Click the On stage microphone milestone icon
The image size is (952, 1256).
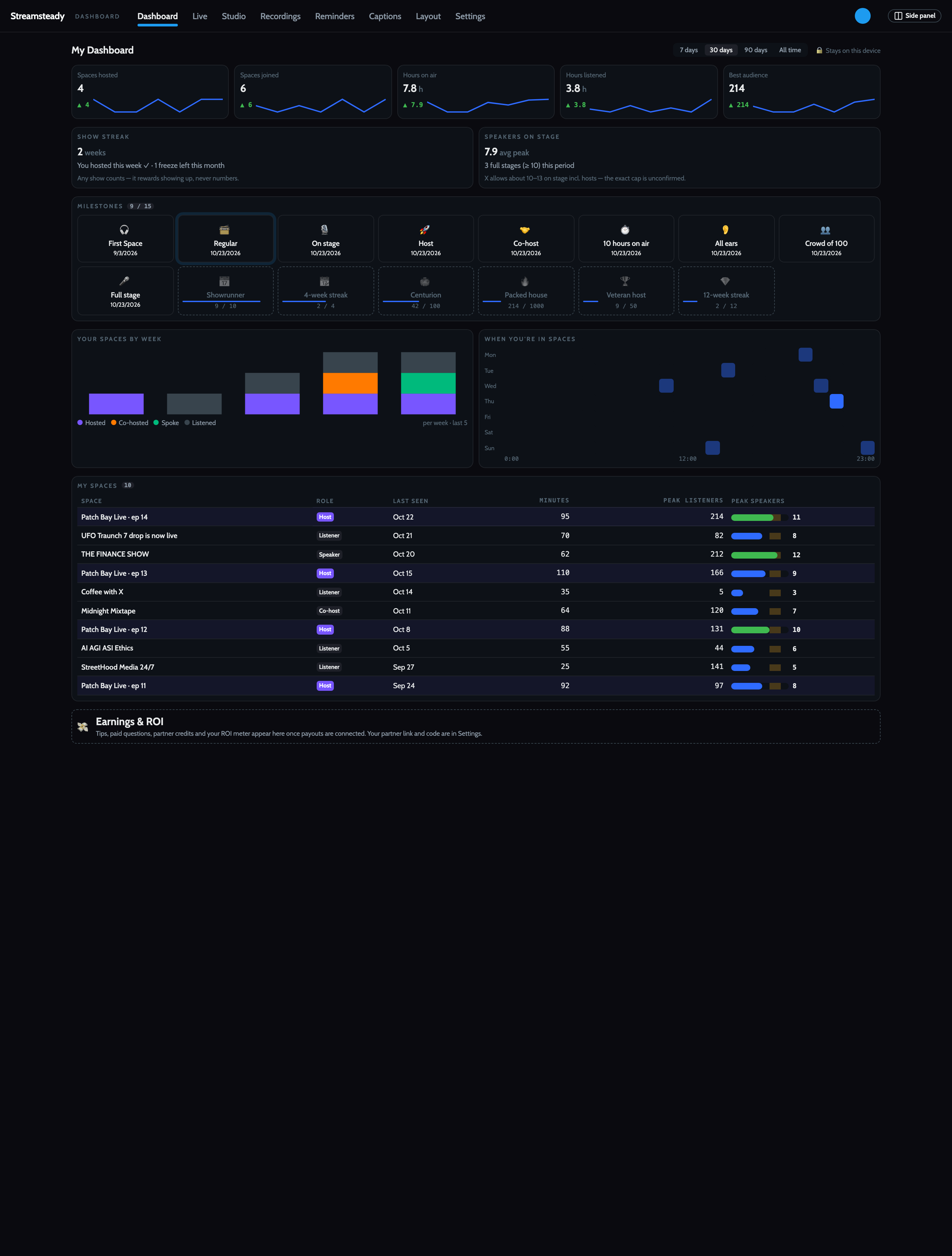[324, 230]
